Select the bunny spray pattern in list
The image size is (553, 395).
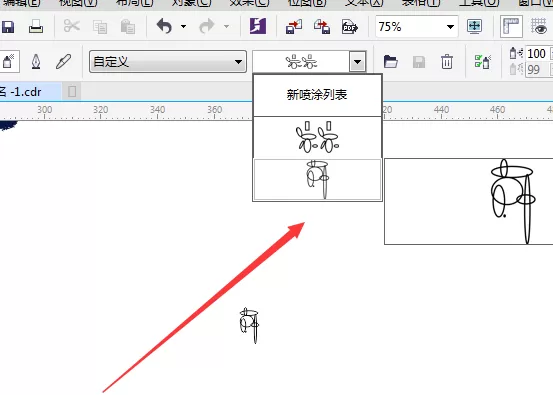coord(317,137)
